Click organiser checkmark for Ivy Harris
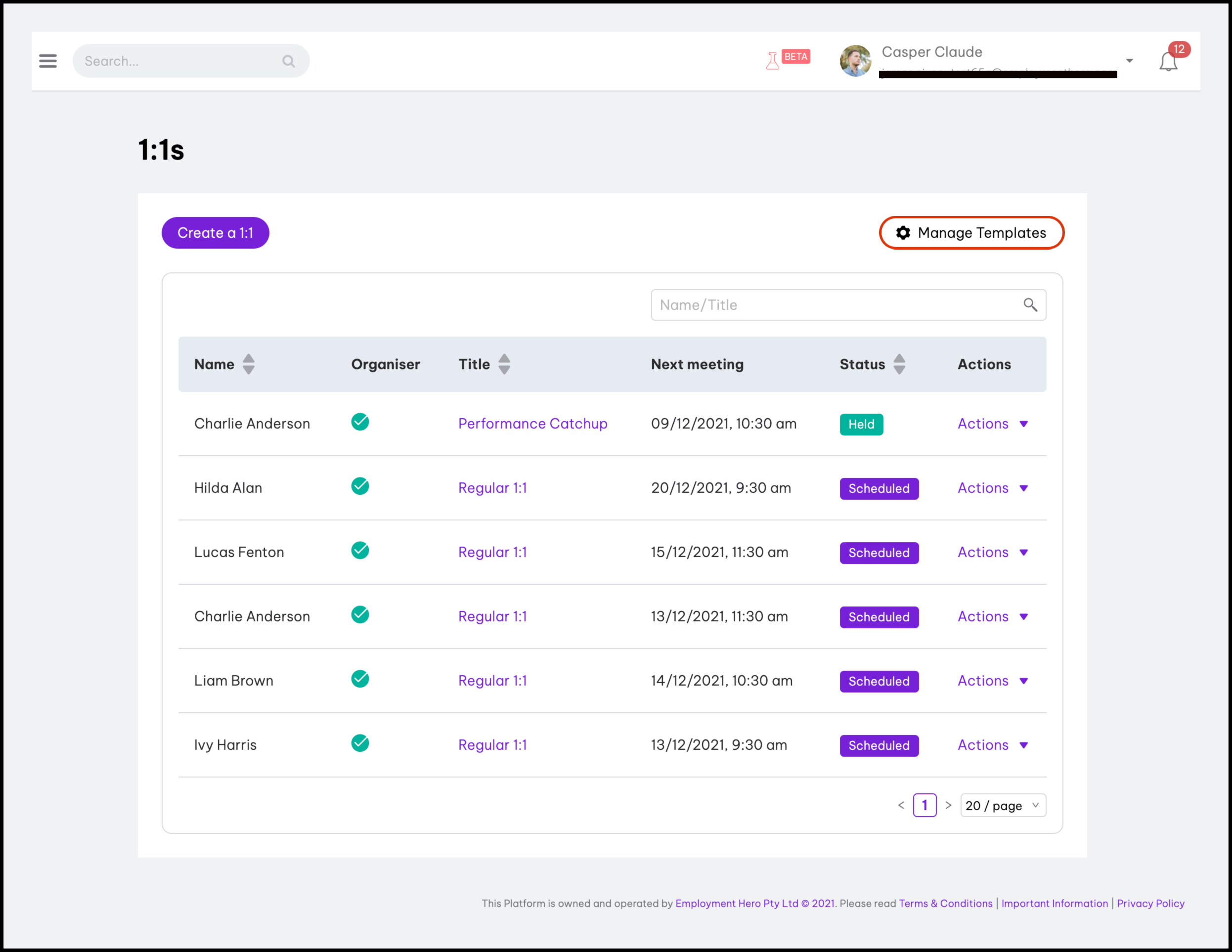Screen dimensions: 1232x952 360,743
